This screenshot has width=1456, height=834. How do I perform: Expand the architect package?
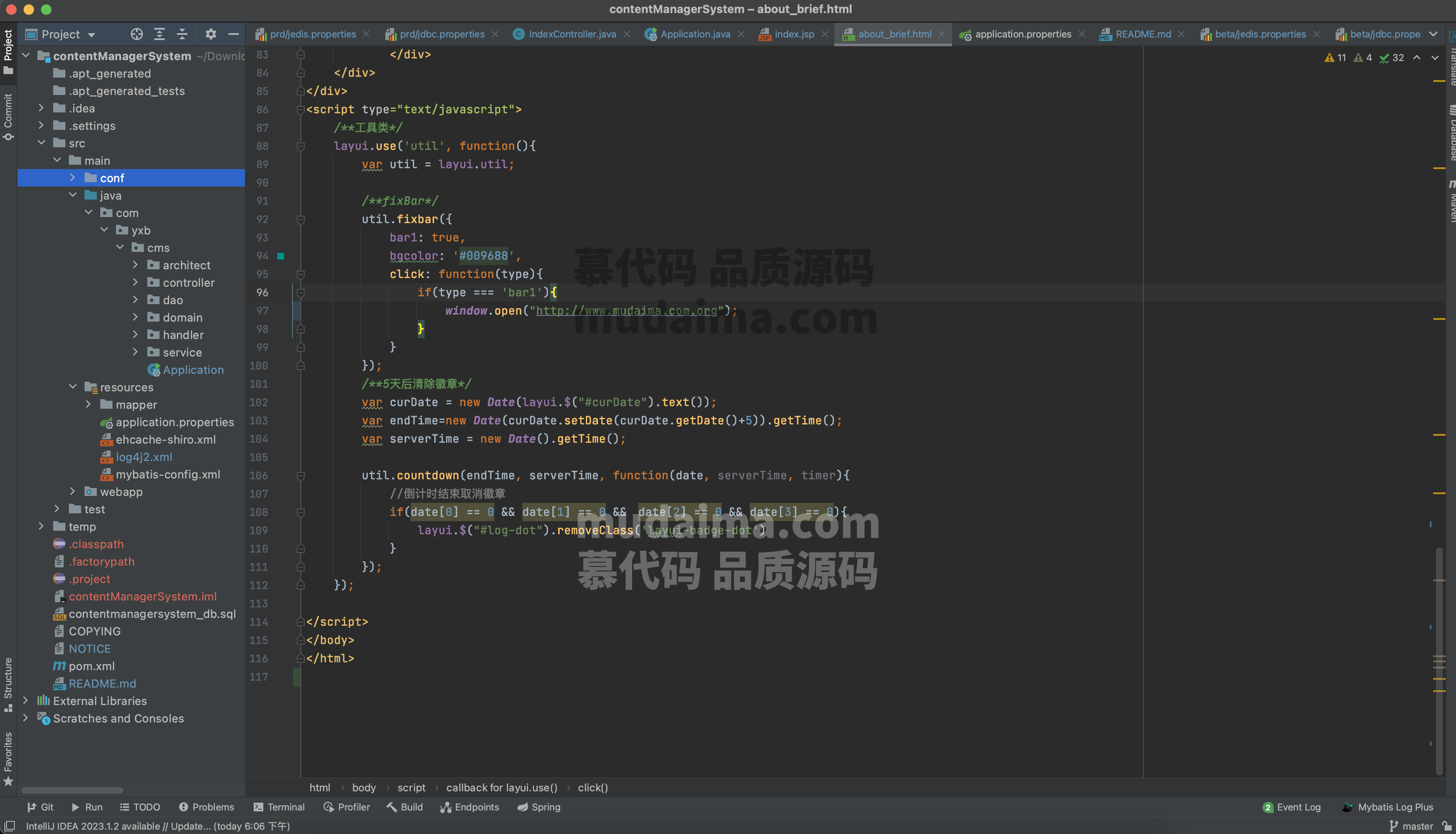click(135, 264)
